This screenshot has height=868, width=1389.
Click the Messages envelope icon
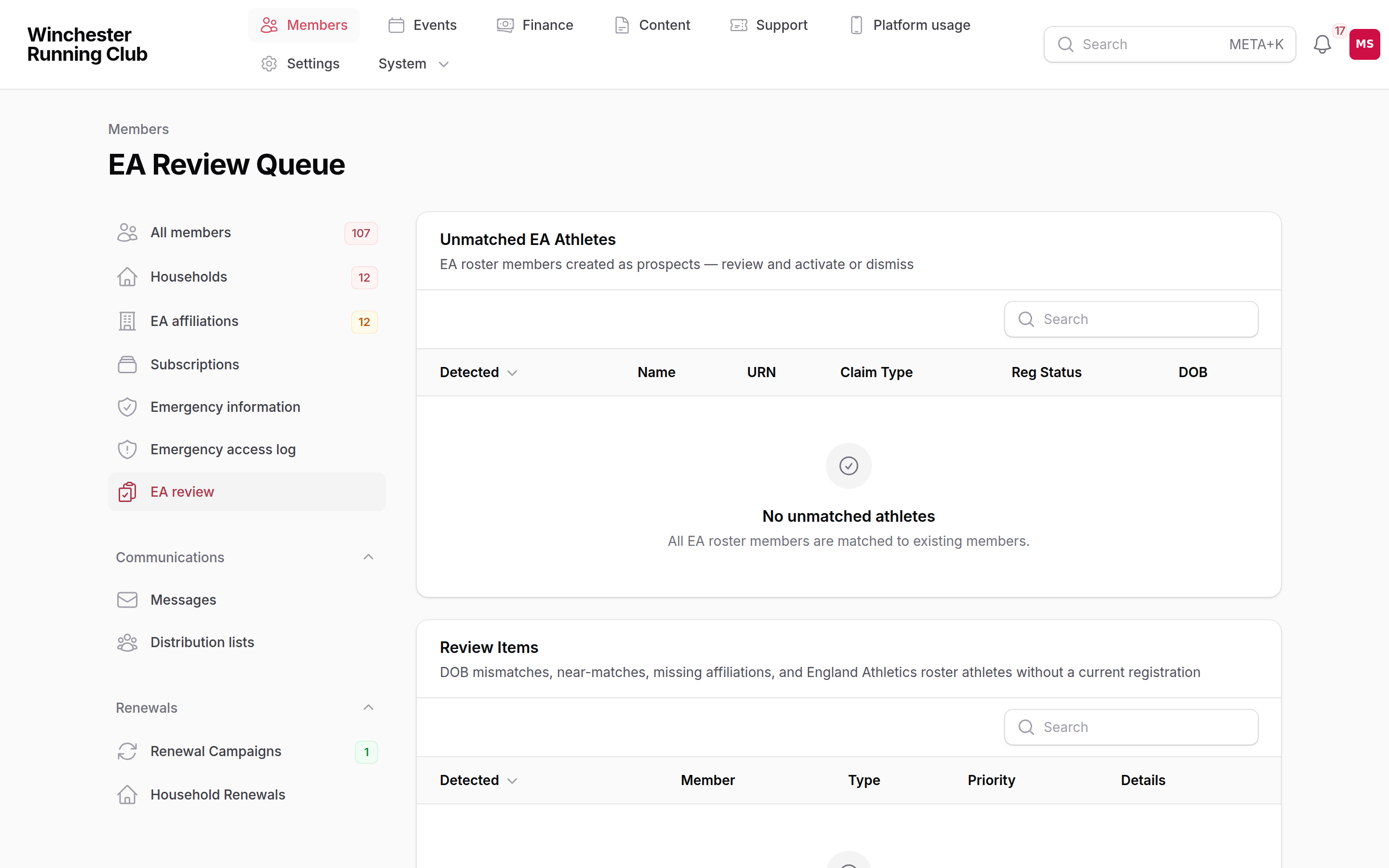pyautogui.click(x=127, y=600)
